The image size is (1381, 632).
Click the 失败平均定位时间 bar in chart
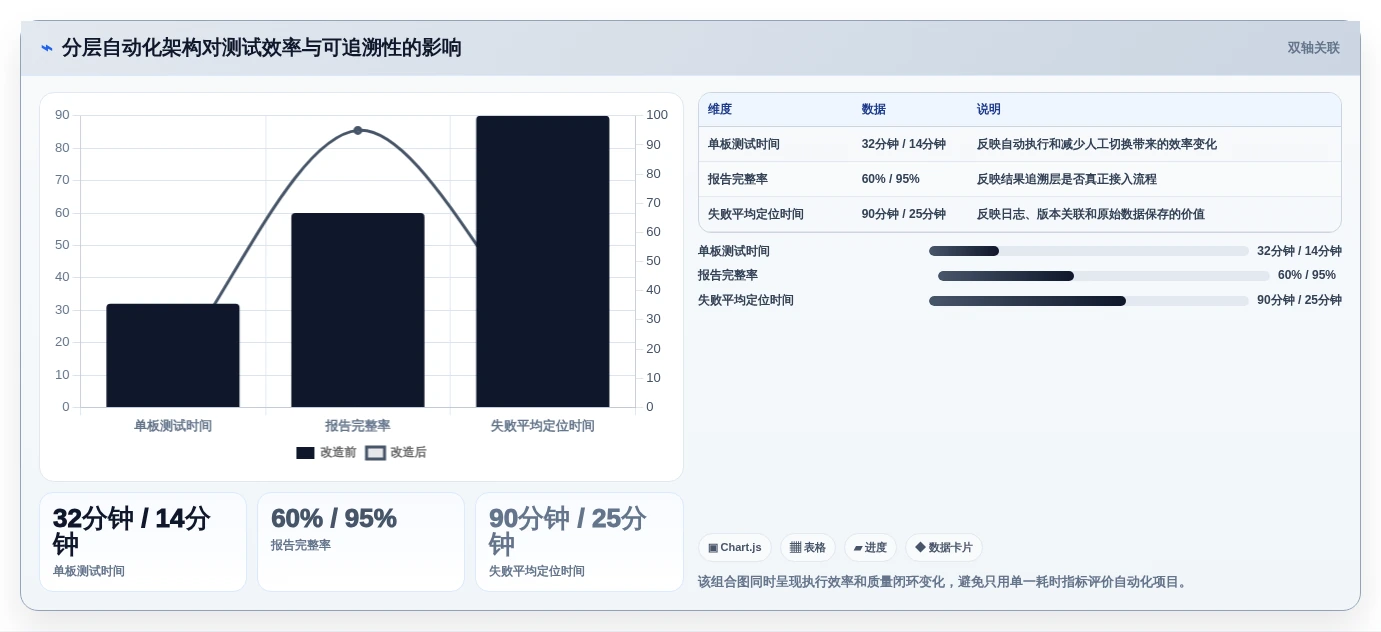[543, 262]
